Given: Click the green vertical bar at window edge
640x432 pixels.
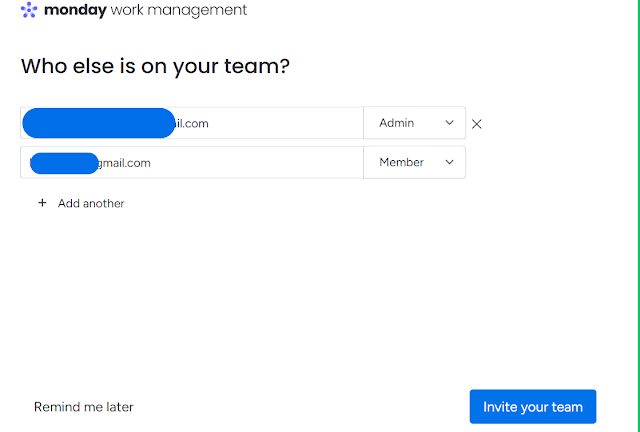Looking at the screenshot, I should pyautogui.click(x=638, y=216).
